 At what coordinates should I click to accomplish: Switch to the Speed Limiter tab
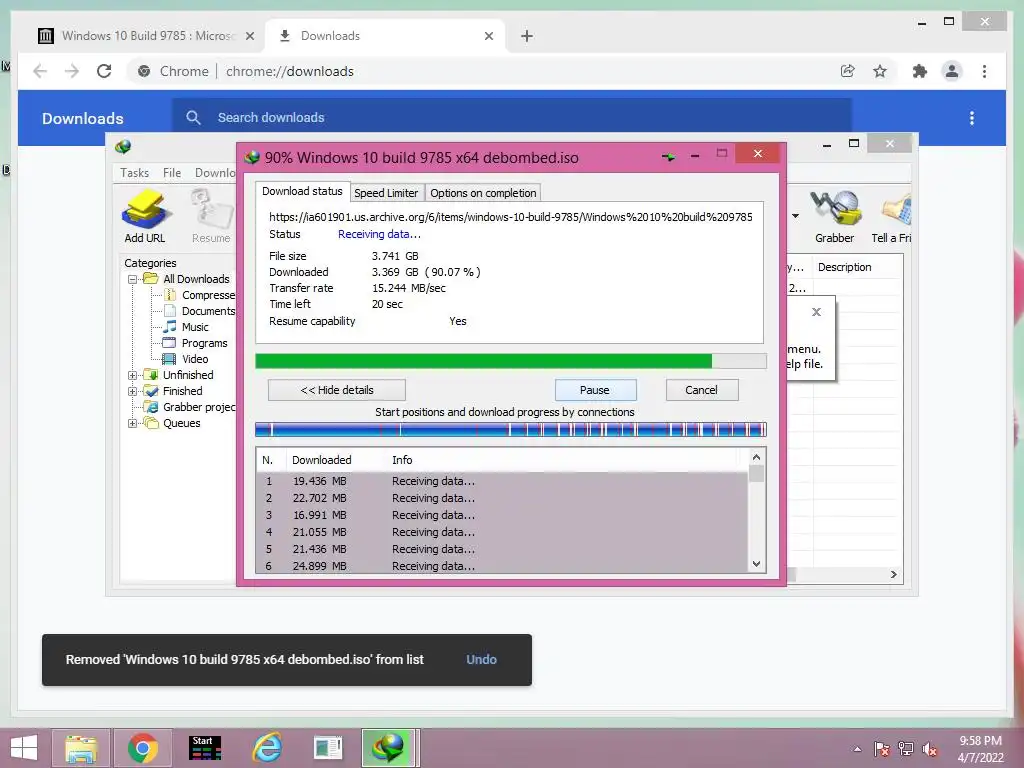pyautogui.click(x=386, y=193)
